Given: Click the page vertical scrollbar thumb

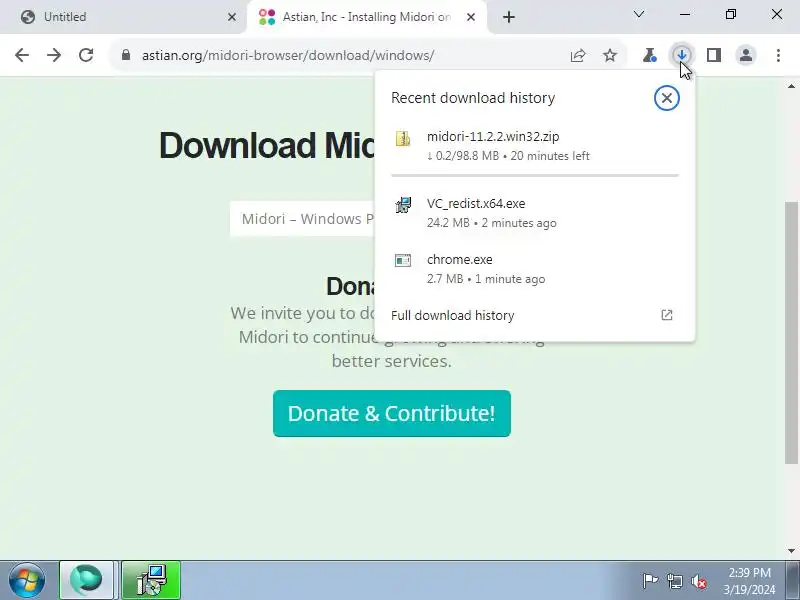Looking at the screenshot, I should [x=791, y=332].
